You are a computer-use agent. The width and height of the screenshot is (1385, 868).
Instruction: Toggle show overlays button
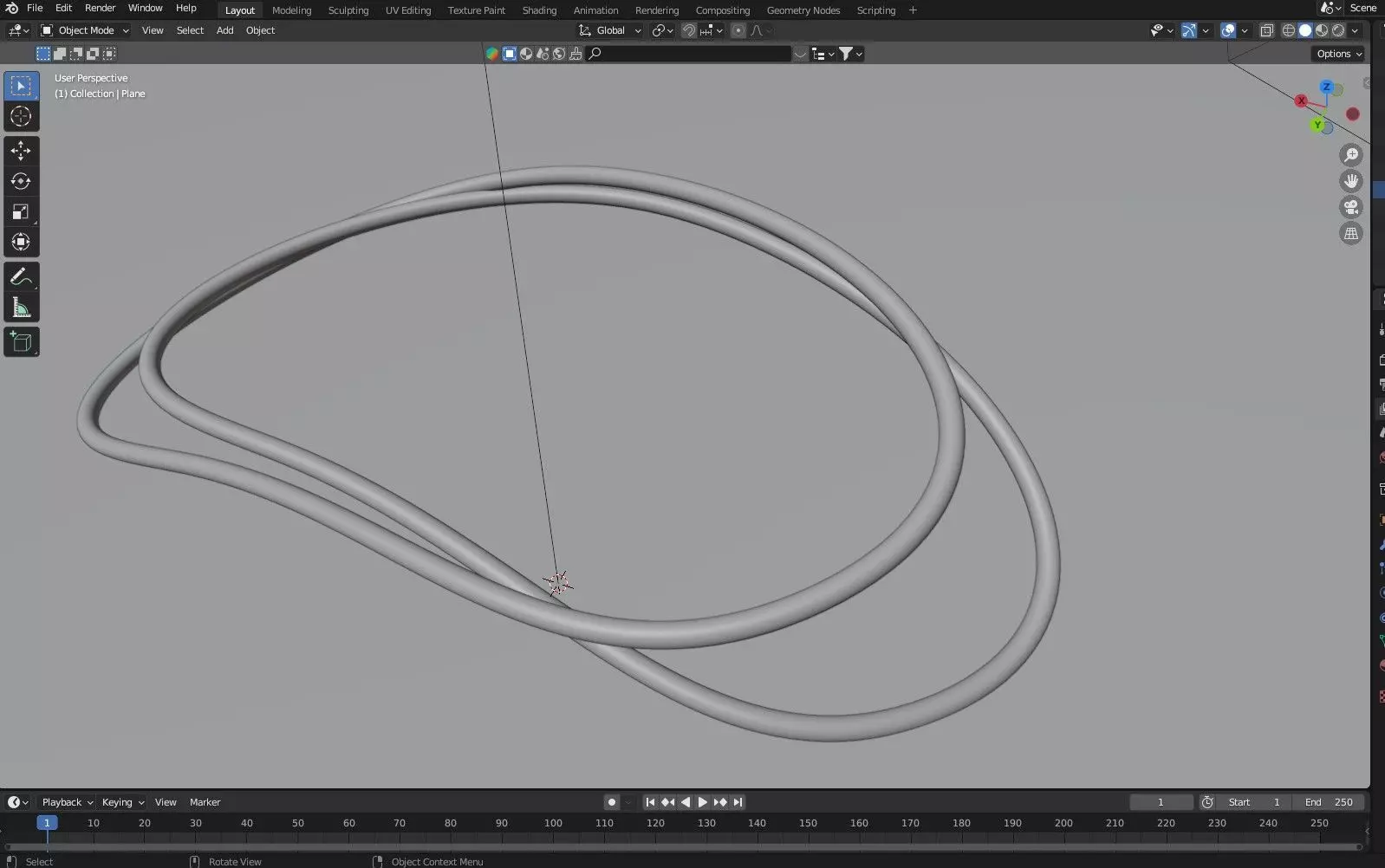click(1228, 30)
